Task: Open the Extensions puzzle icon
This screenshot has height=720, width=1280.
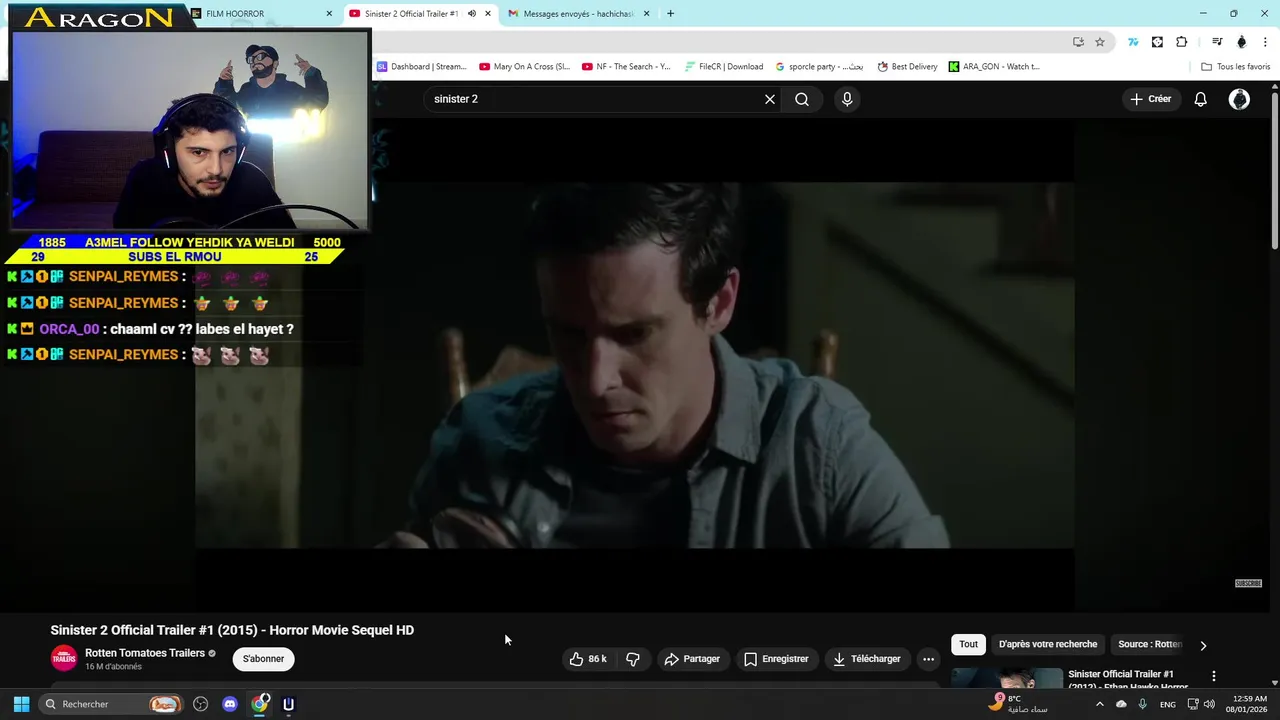Action: 1182,42
